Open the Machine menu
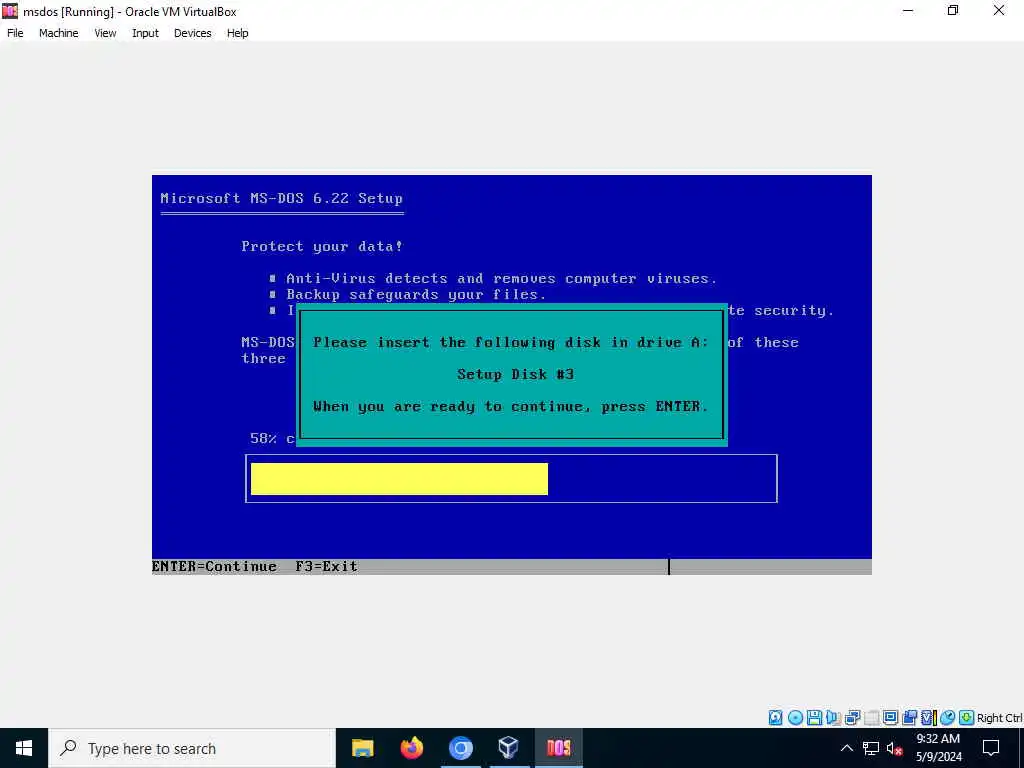Image resolution: width=1024 pixels, height=768 pixels. coord(59,33)
